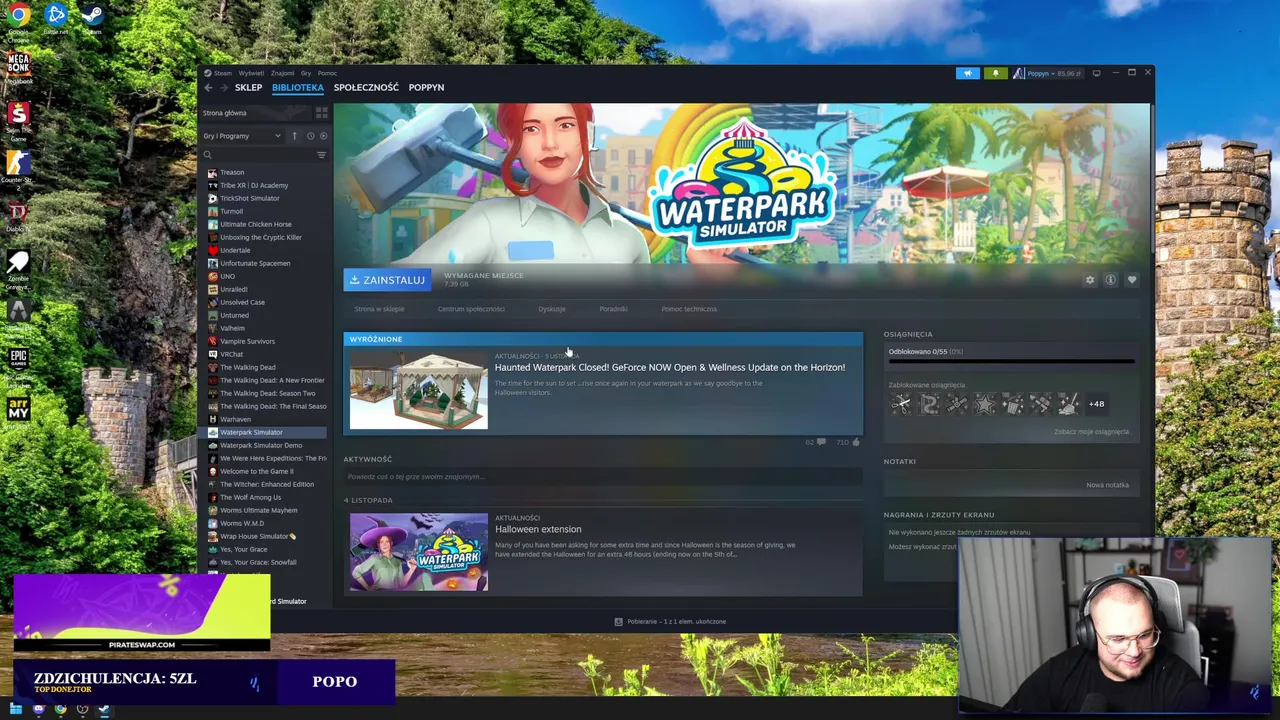This screenshot has width=1280, height=720.
Task: Click the +48 more achievements badge
Action: [1096, 404]
